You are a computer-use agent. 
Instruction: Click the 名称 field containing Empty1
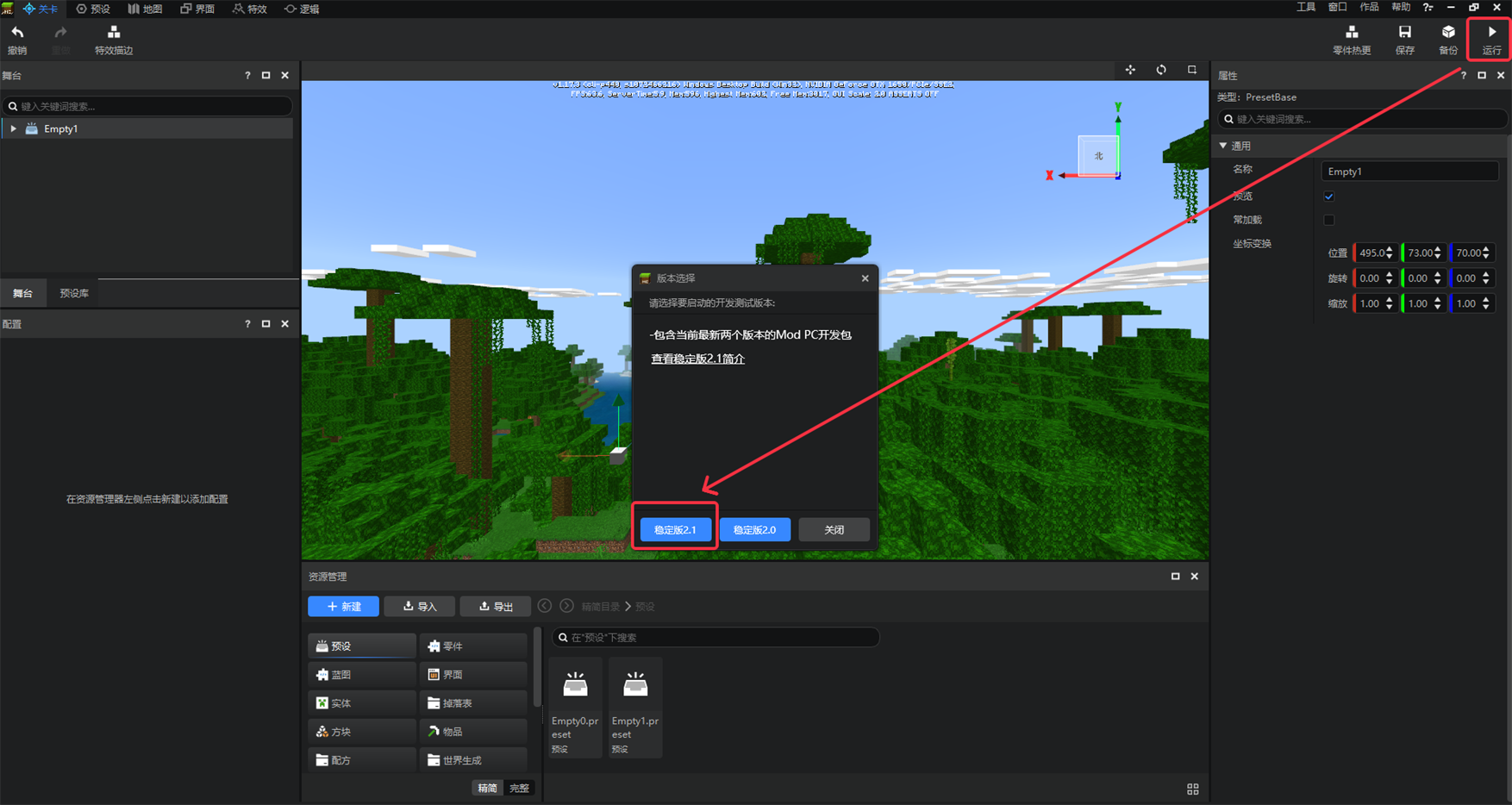click(1409, 172)
